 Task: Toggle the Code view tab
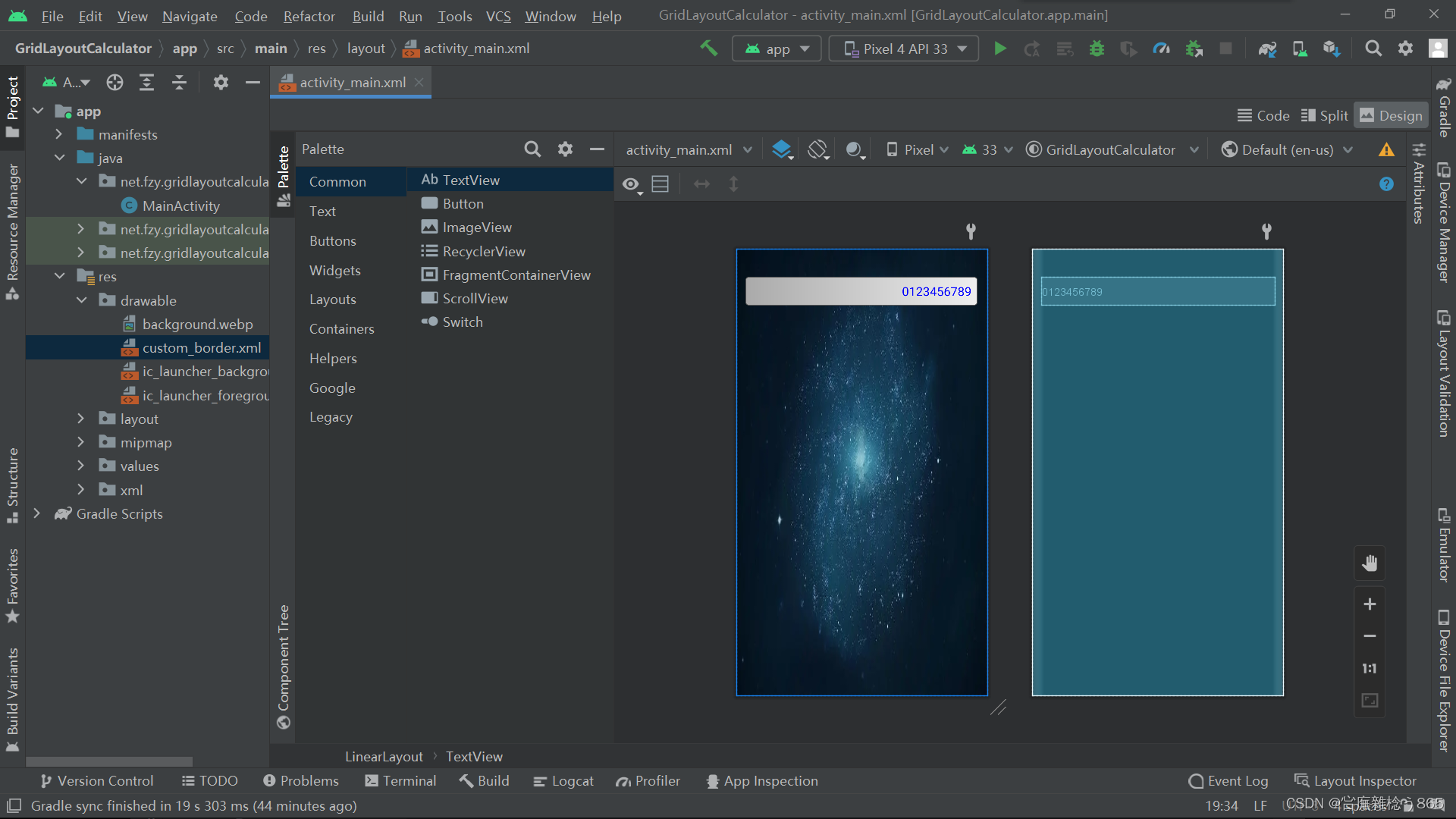pos(1265,115)
